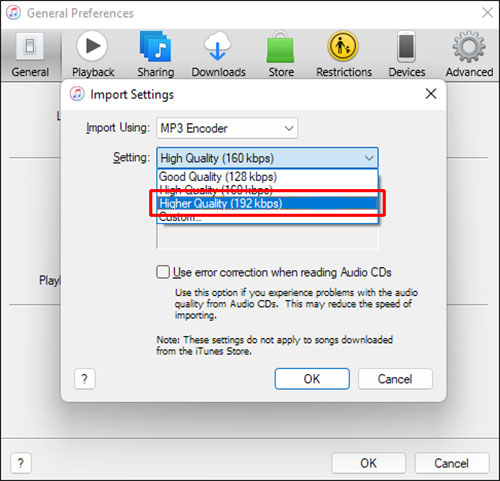Choose the Custom... setting option
The width and height of the screenshot is (500, 481).
coord(267,217)
